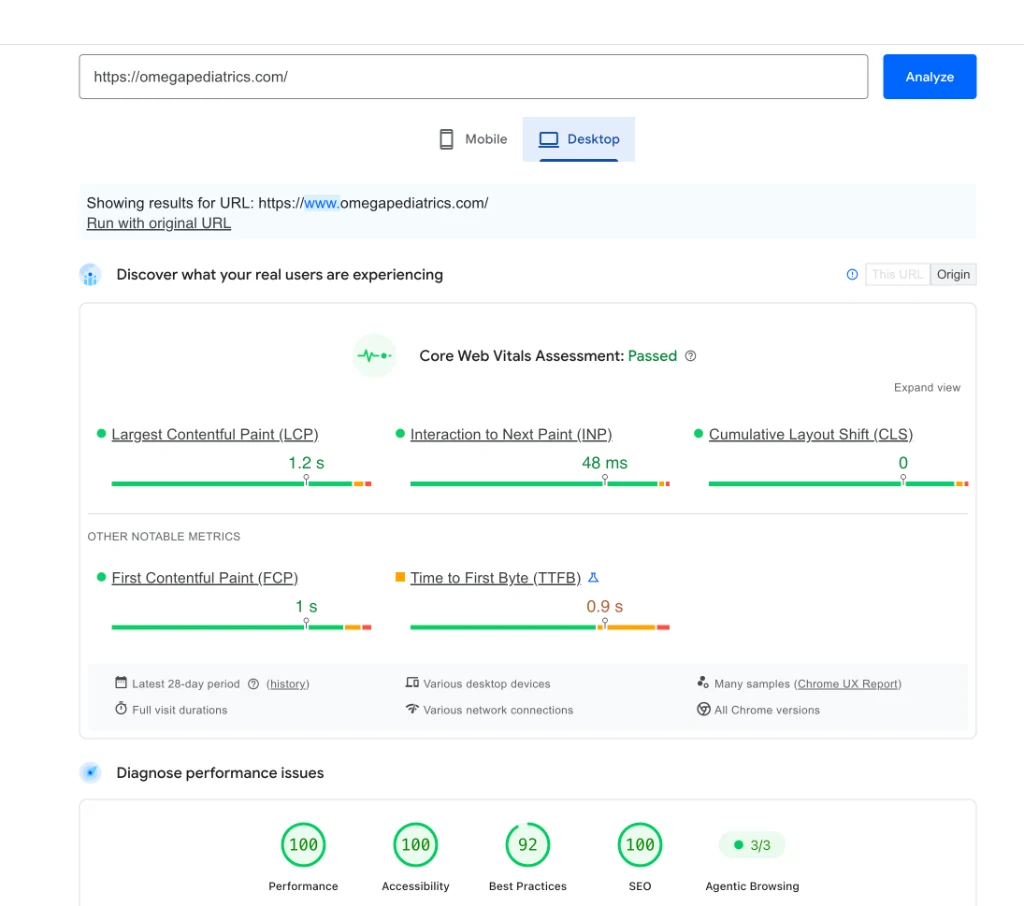The width and height of the screenshot is (1024, 906).
Task: Click the stopwatch icon beside Full visit durations
Action: coord(121,709)
